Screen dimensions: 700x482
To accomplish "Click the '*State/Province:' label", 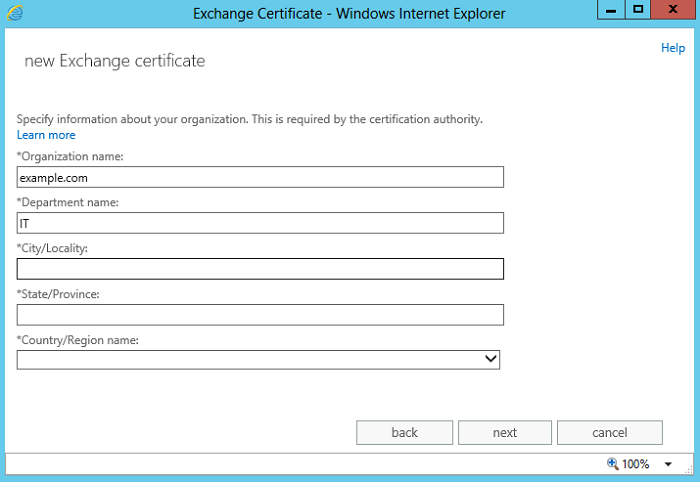I will (x=58, y=294).
